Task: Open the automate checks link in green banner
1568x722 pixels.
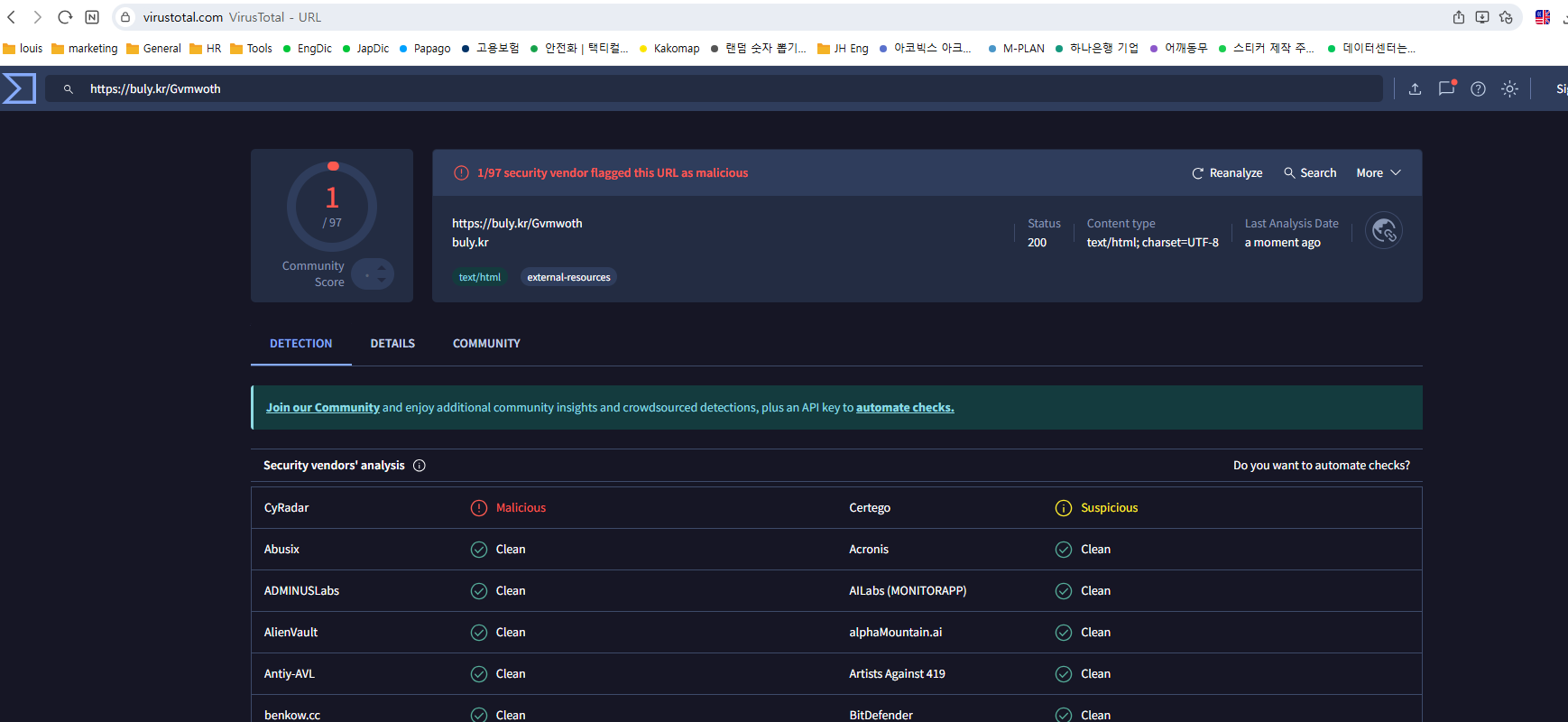Action: tap(905, 408)
